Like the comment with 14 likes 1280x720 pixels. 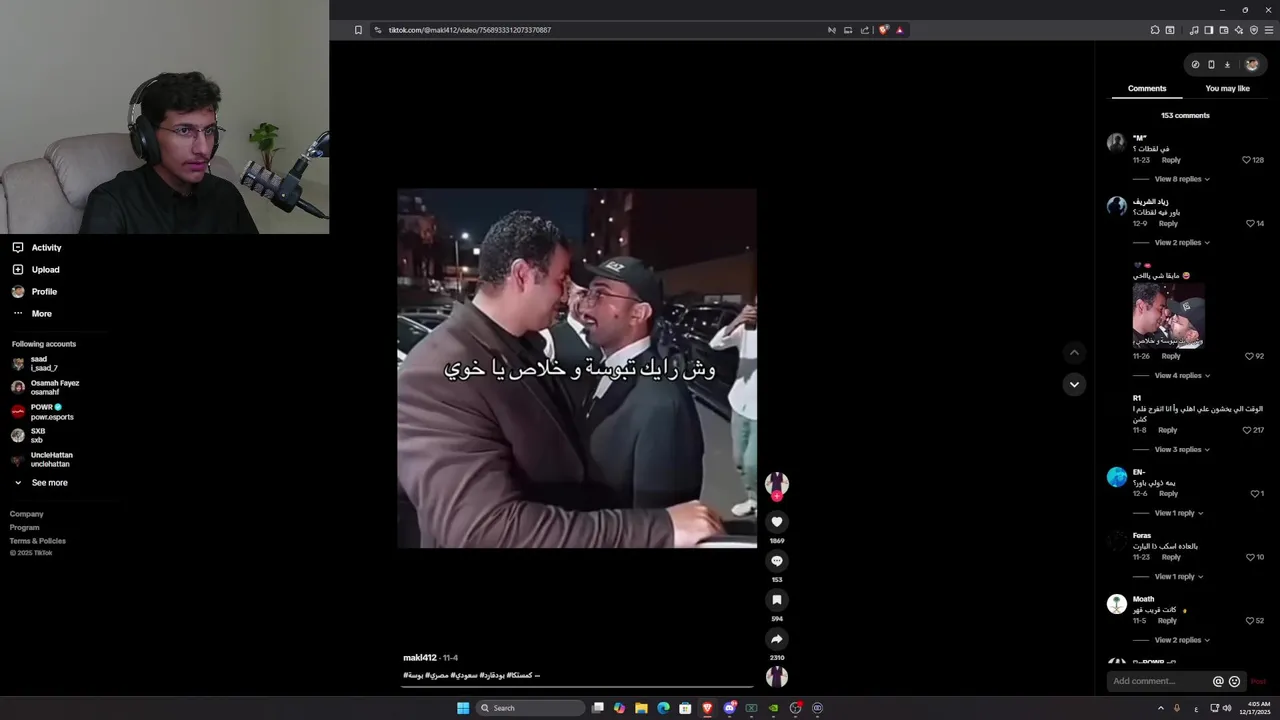(x=1250, y=224)
